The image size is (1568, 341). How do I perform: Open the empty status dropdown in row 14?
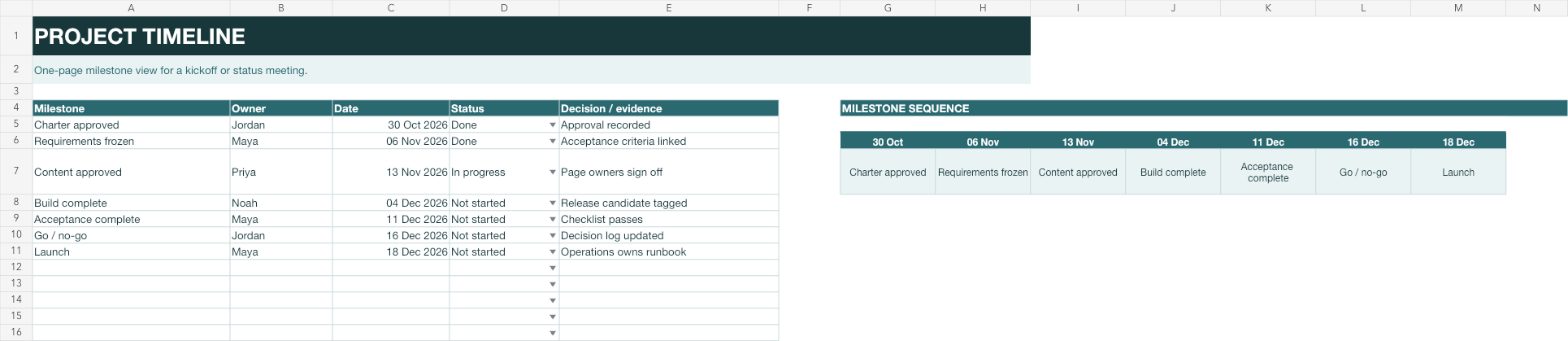click(x=553, y=300)
